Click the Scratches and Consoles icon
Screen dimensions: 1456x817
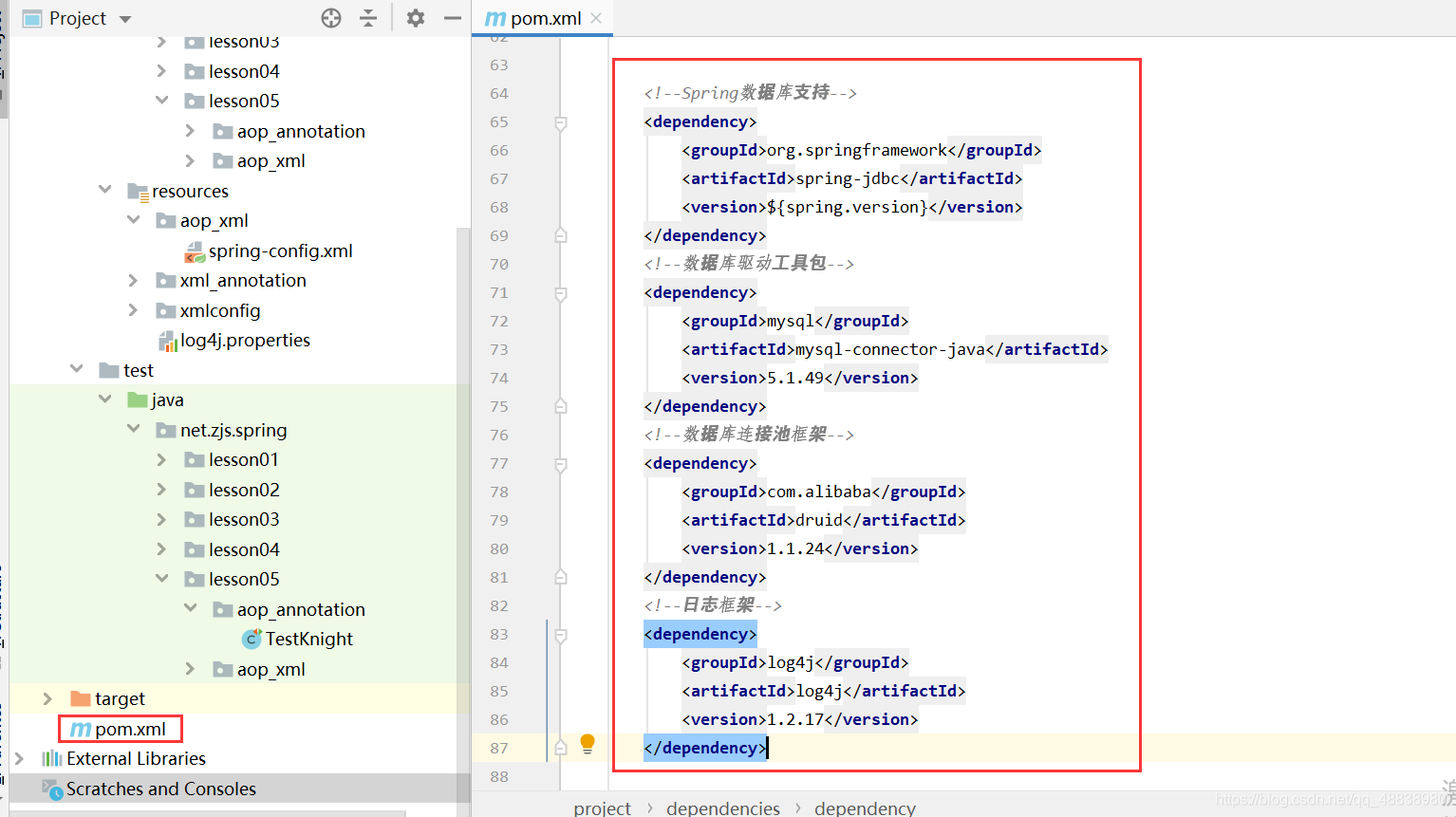coord(52,789)
